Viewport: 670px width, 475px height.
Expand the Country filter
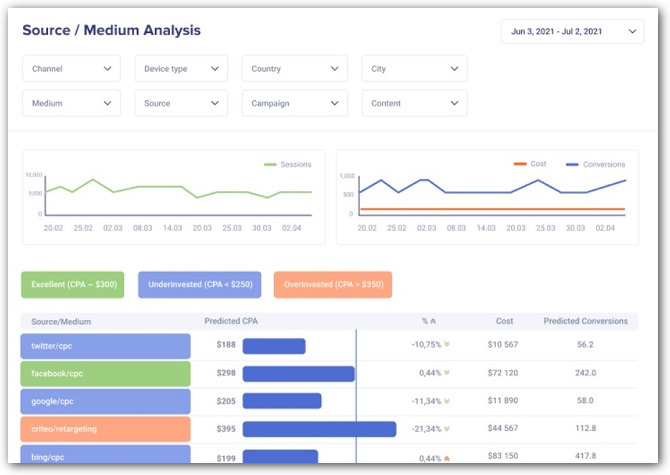tap(294, 69)
